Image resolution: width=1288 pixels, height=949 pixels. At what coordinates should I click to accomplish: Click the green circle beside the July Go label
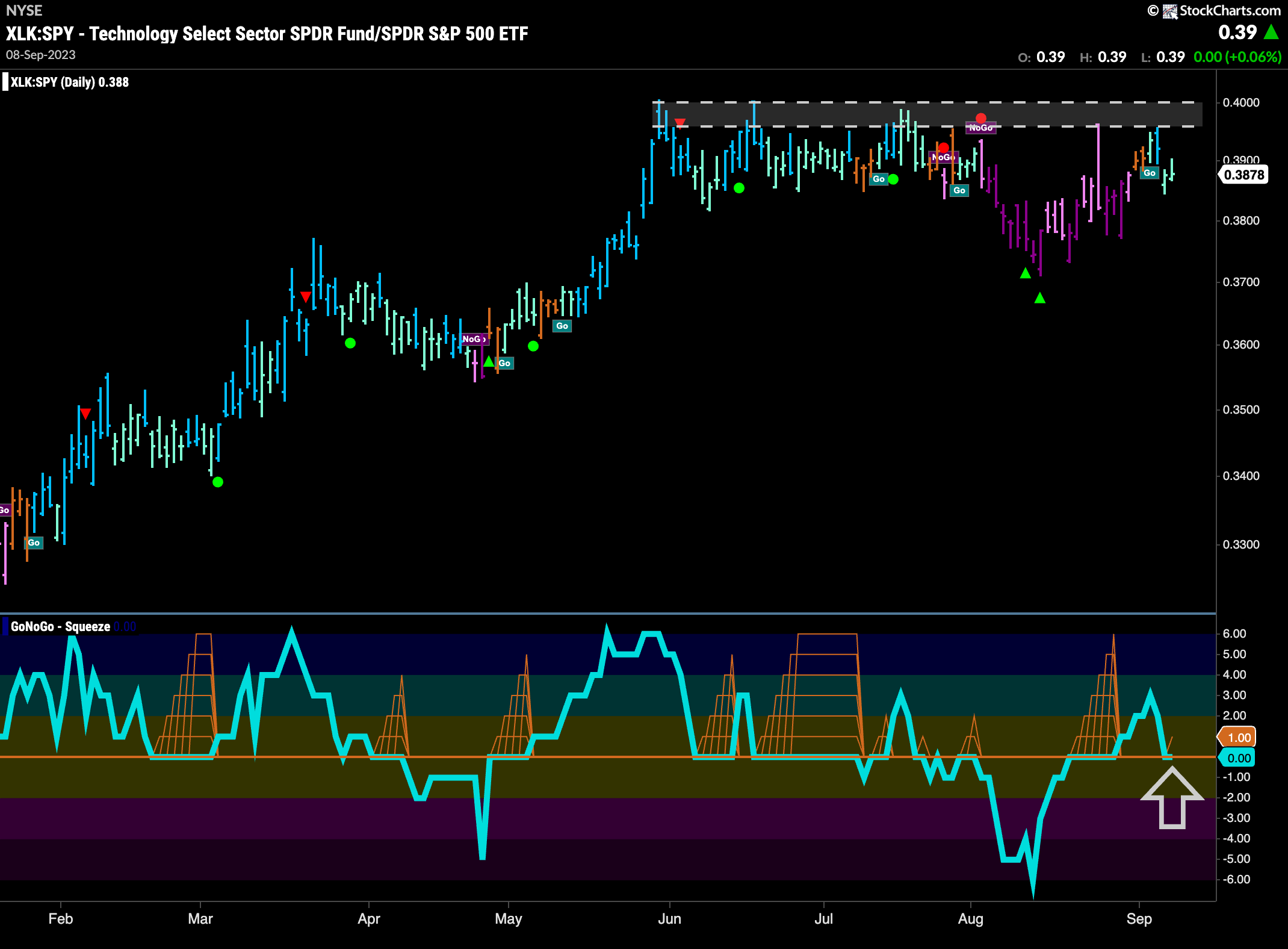coord(893,179)
